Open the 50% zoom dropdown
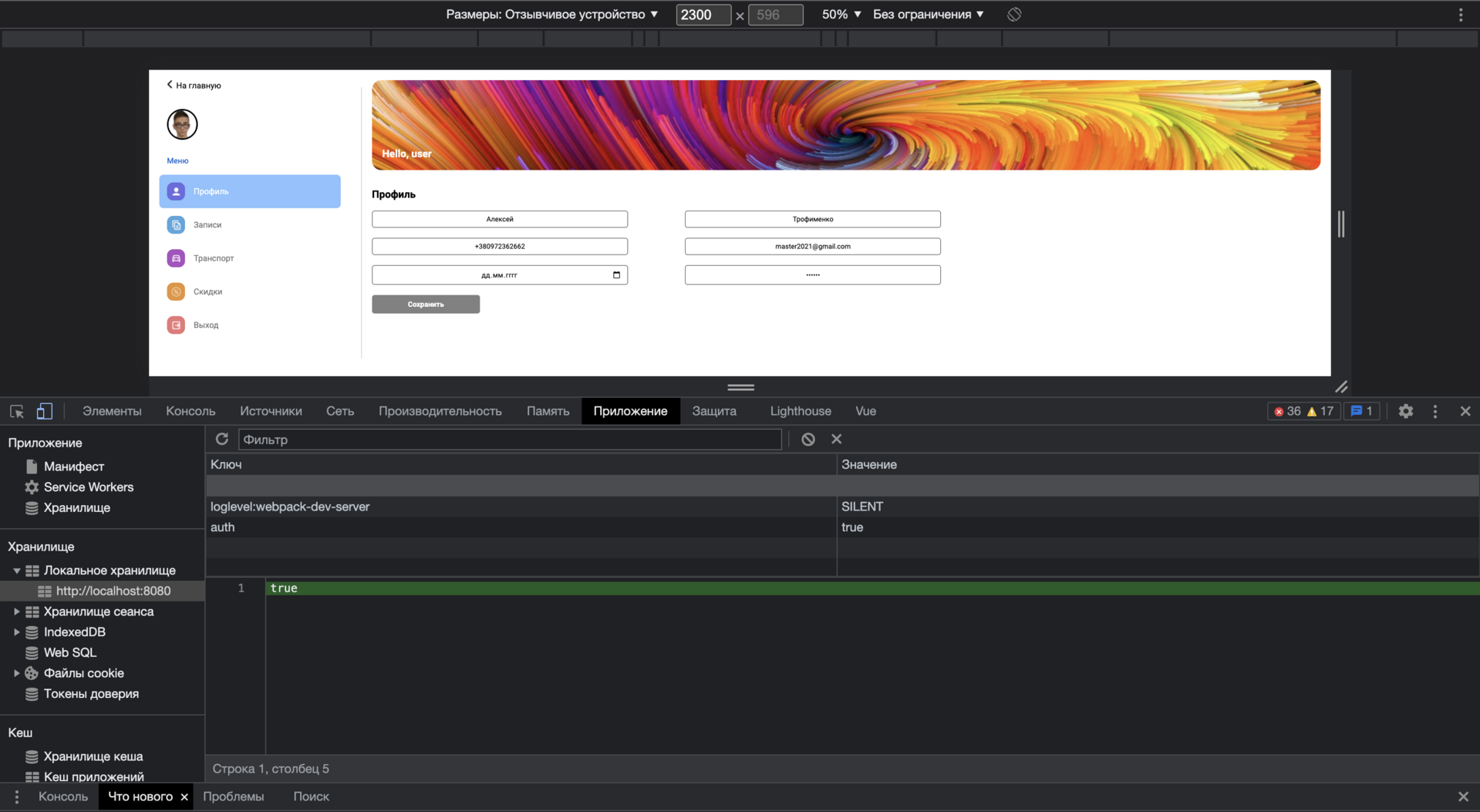This screenshot has width=1480, height=812. (x=841, y=15)
